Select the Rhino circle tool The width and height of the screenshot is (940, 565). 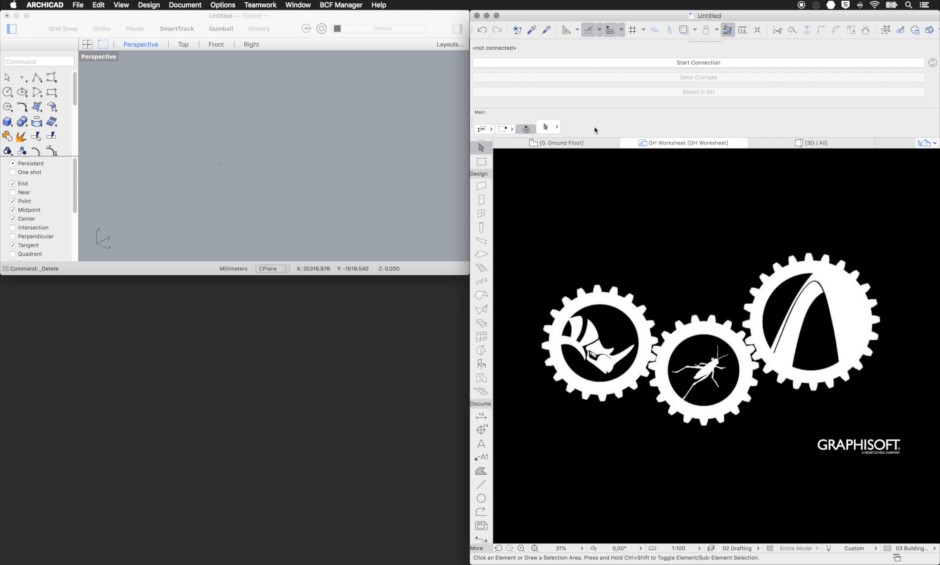(x=7, y=92)
